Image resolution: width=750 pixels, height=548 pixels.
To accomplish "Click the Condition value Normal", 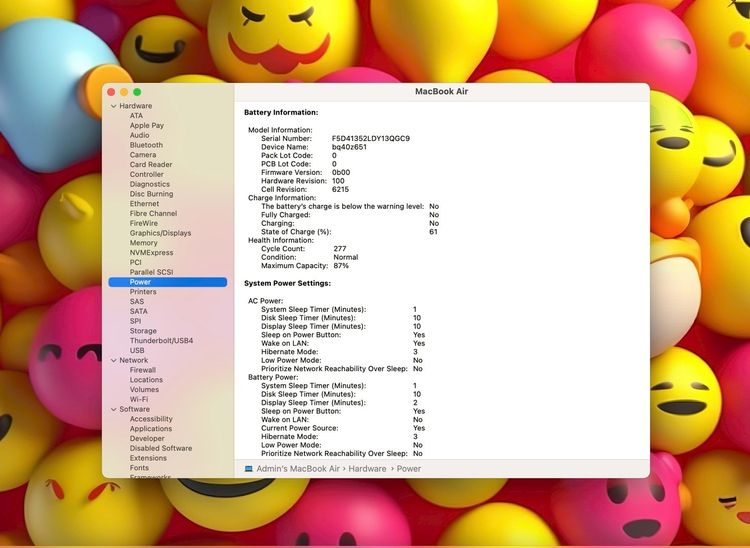I will [x=346, y=257].
